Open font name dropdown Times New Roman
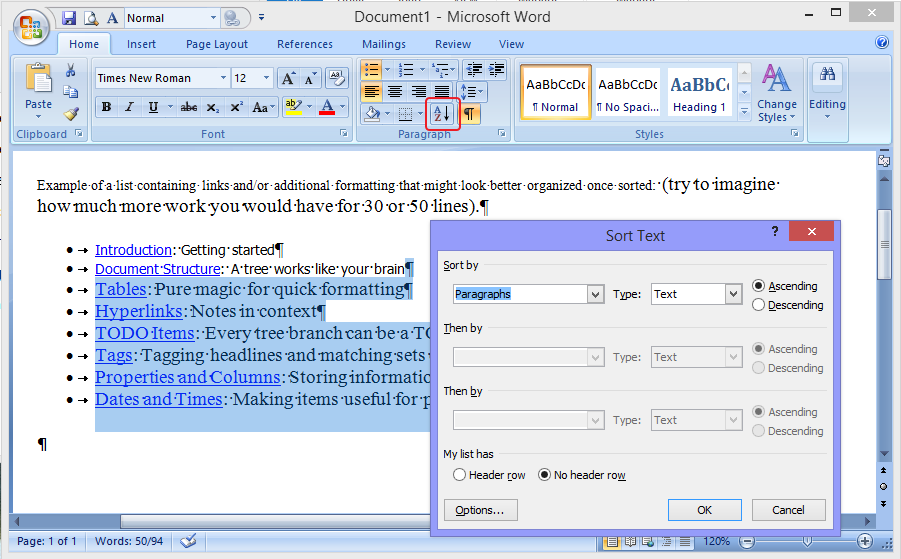This screenshot has width=901, height=559. tap(223, 78)
